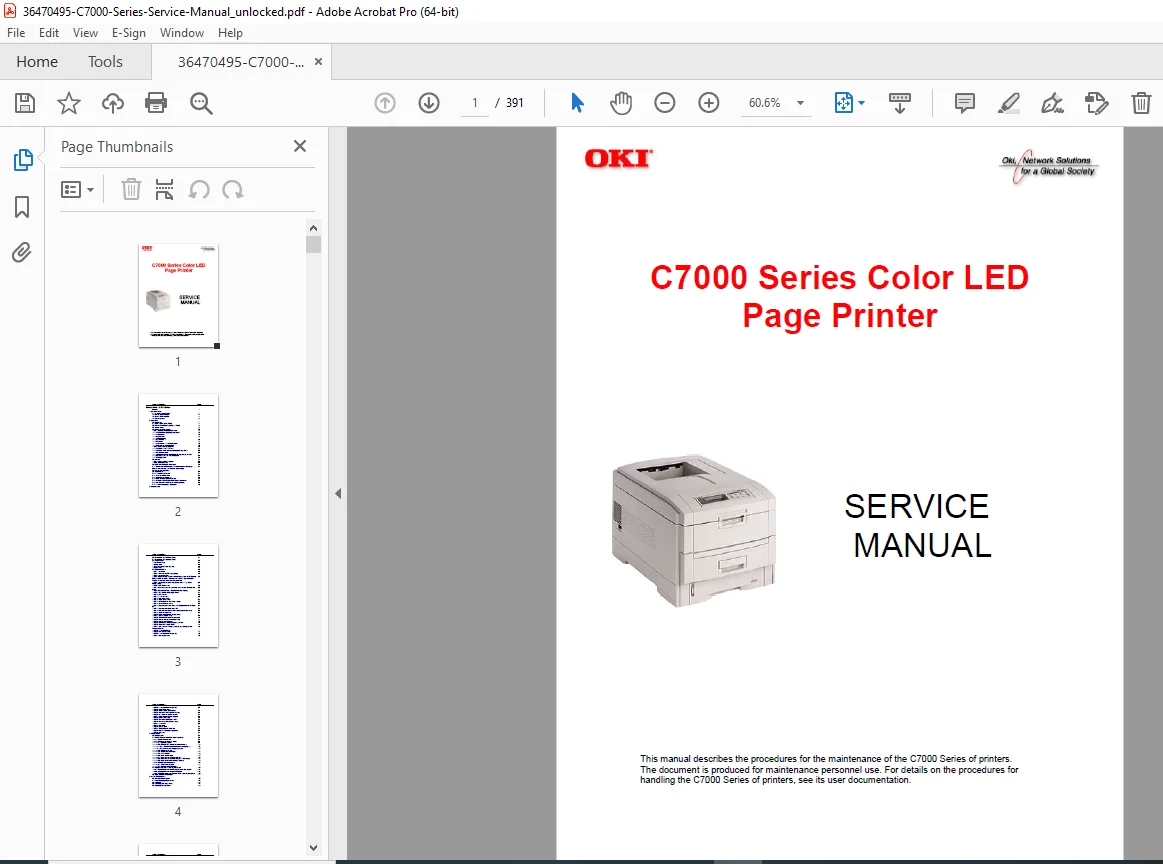
Task: Activate the hand pan tool
Action: point(621,103)
